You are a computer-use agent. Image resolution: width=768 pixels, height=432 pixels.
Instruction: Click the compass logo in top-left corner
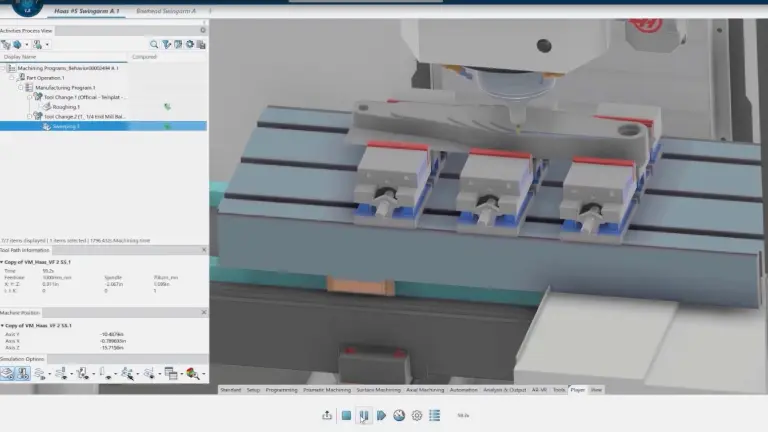(27, 7)
